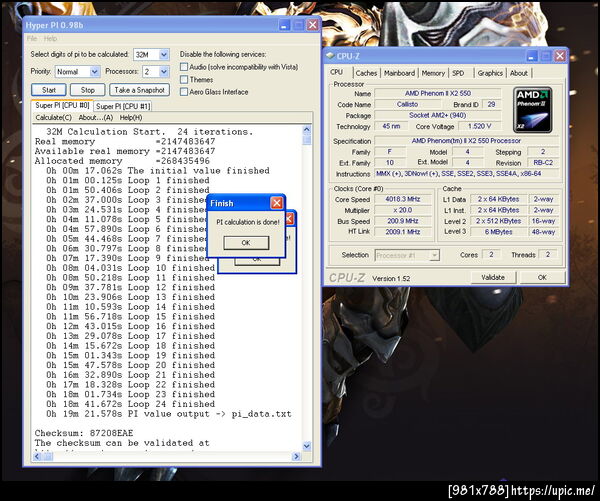Switch to the Graphics tab in CPU-Z

click(x=490, y=73)
